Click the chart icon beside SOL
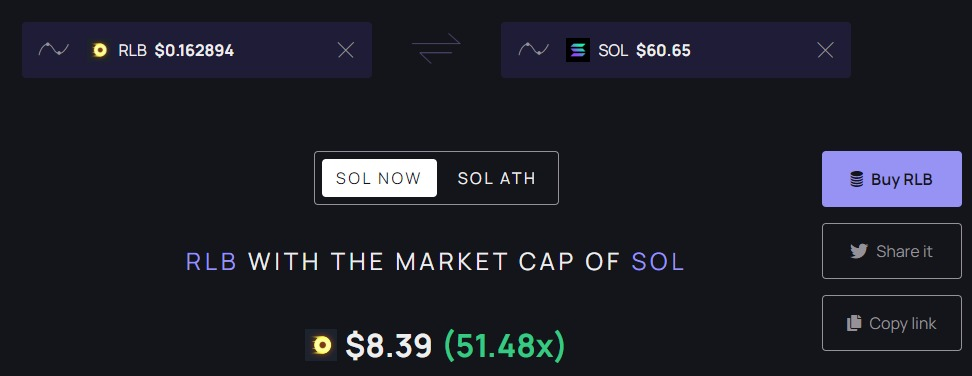This screenshot has width=972, height=376. click(x=533, y=50)
